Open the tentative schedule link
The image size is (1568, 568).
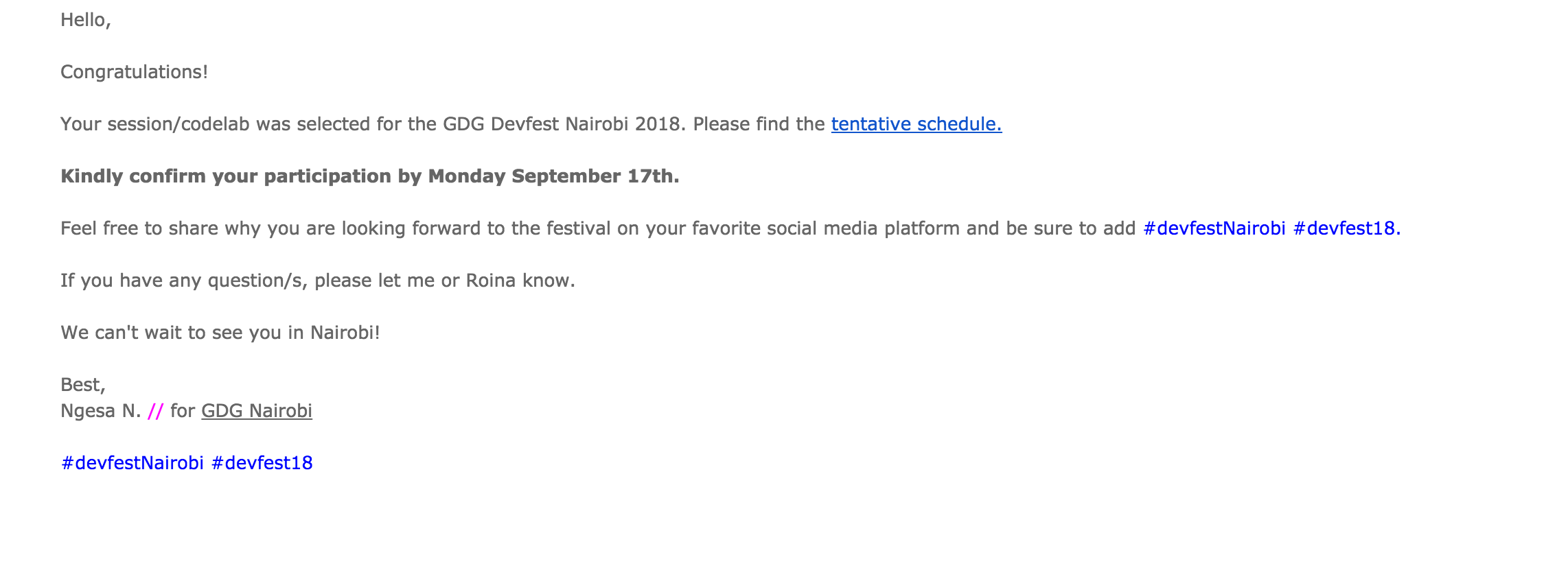pos(916,124)
